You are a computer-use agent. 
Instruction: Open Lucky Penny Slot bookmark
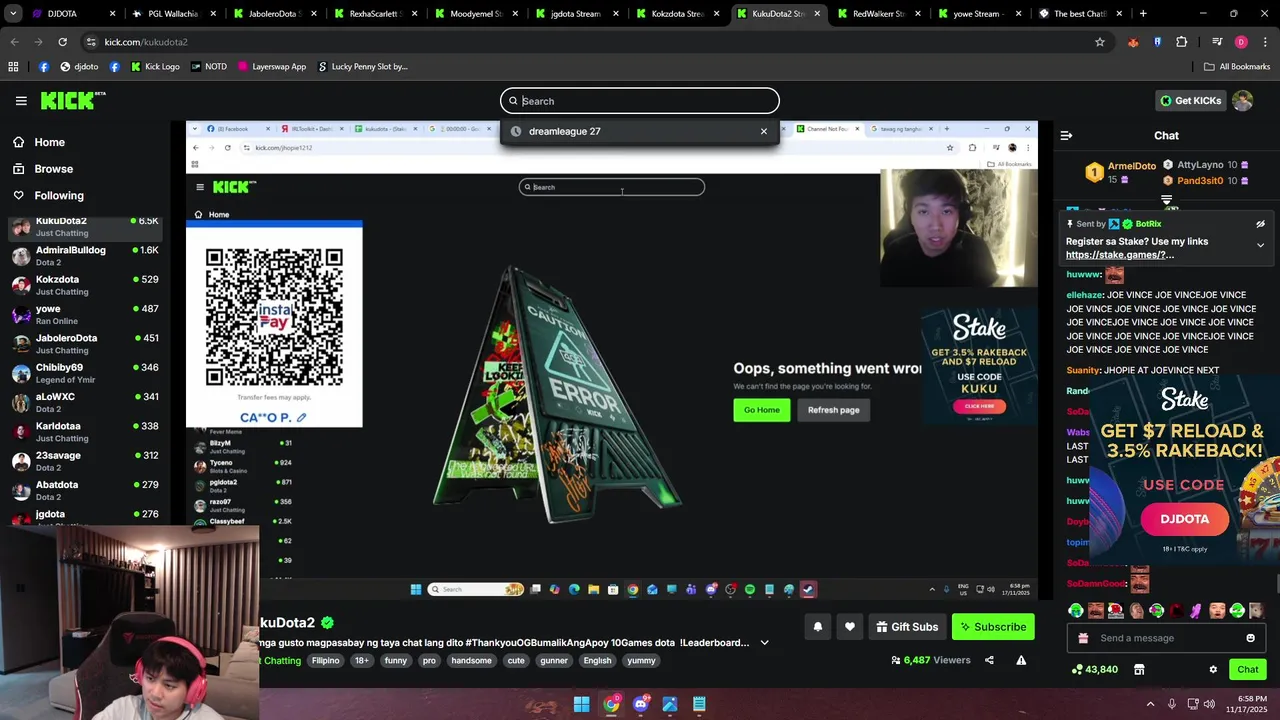point(362,67)
